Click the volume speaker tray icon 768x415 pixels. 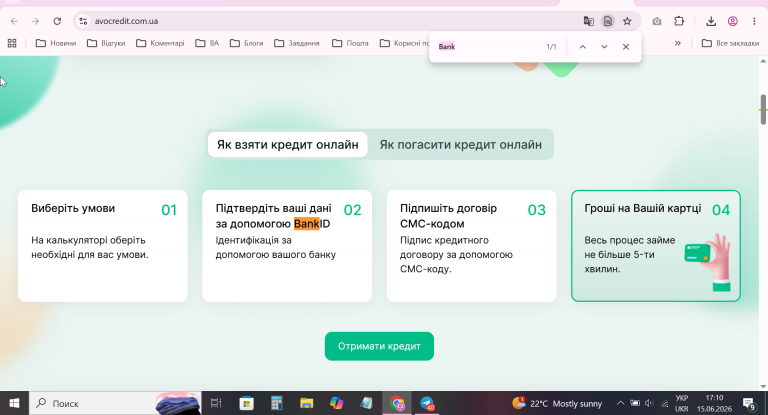point(649,403)
